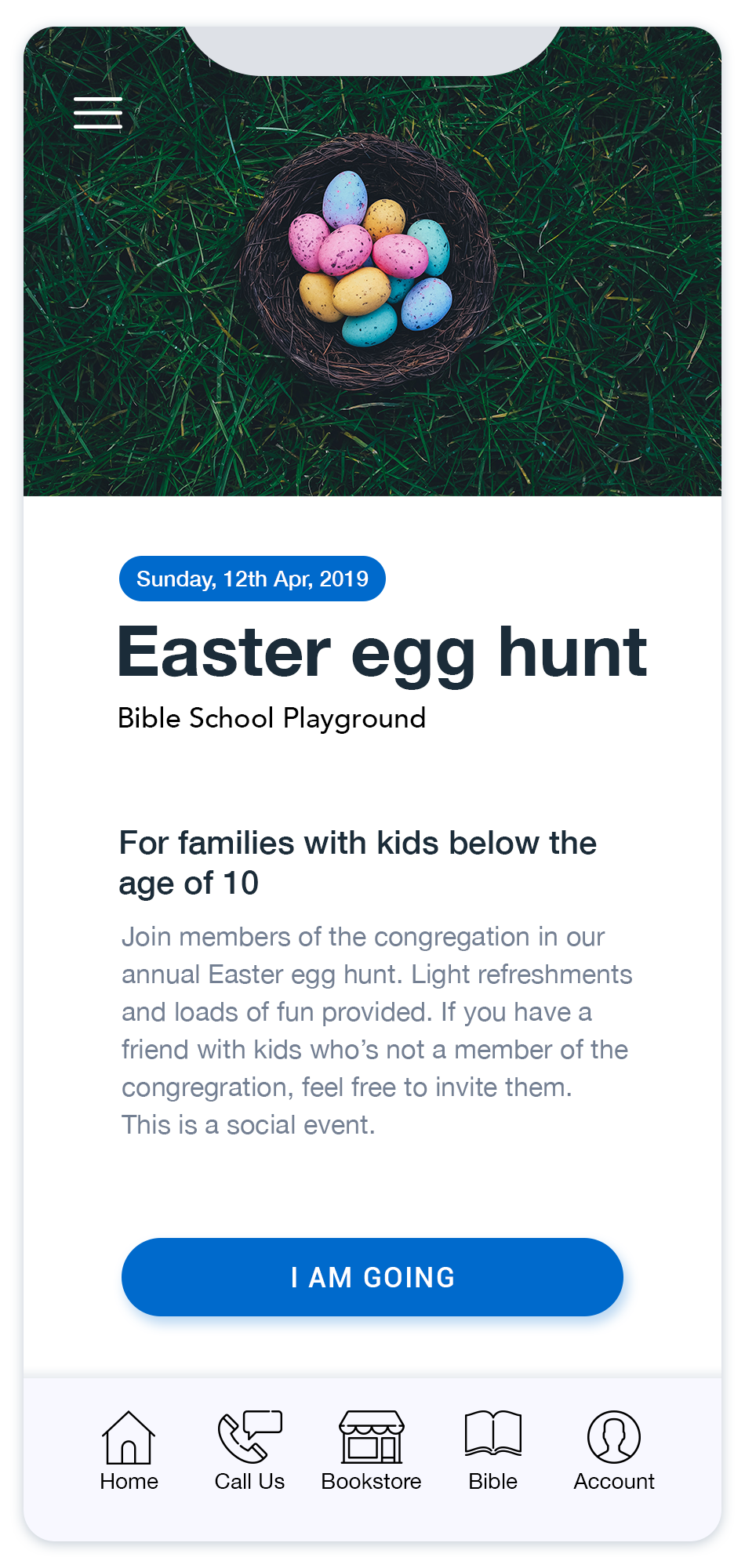The width and height of the screenshot is (745, 1568).
Task: Open the Account profile icon
Action: tap(614, 1437)
